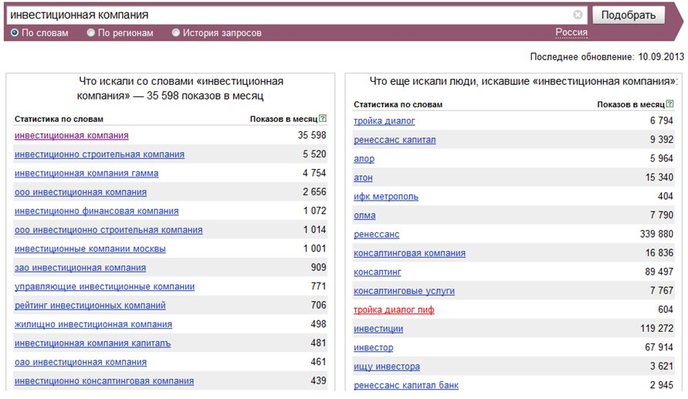Follow the 'ищу инвестора' link
Image resolution: width=688 pixels, height=399 pixels.
tap(387, 367)
